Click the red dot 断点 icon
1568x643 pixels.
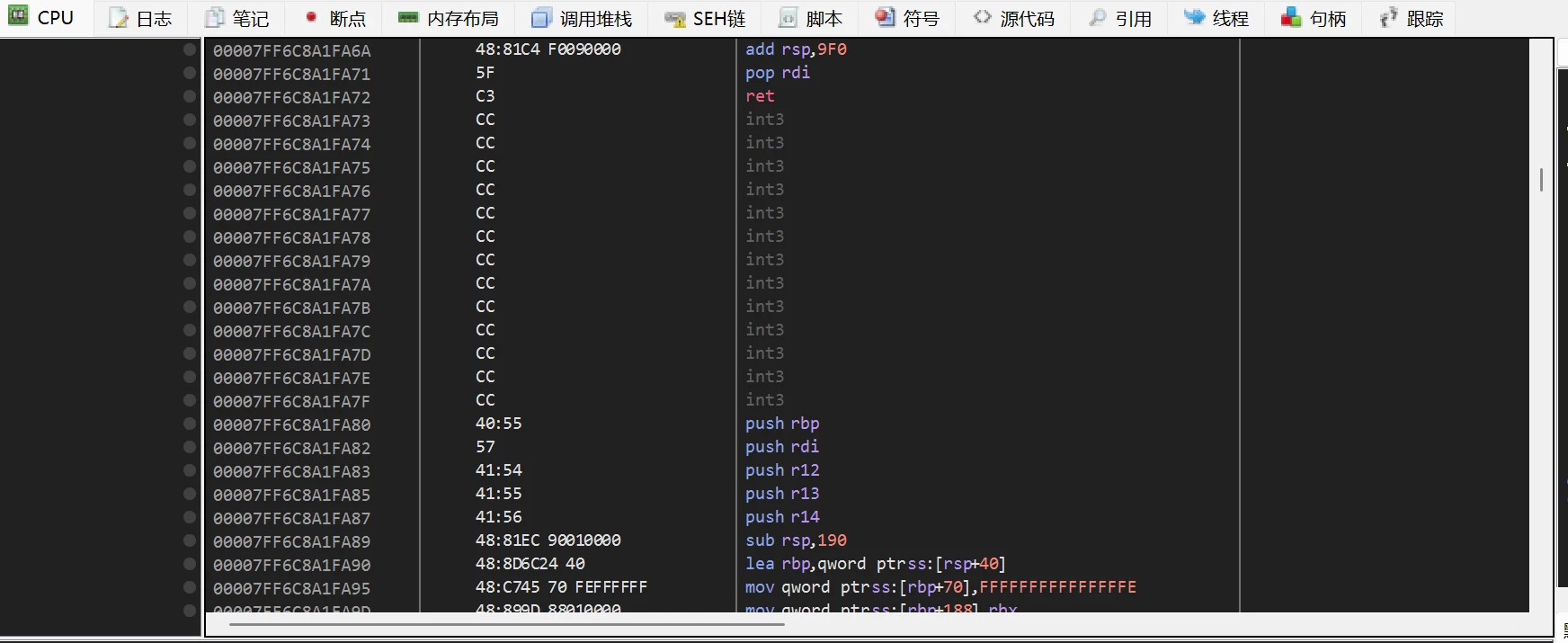[311, 18]
